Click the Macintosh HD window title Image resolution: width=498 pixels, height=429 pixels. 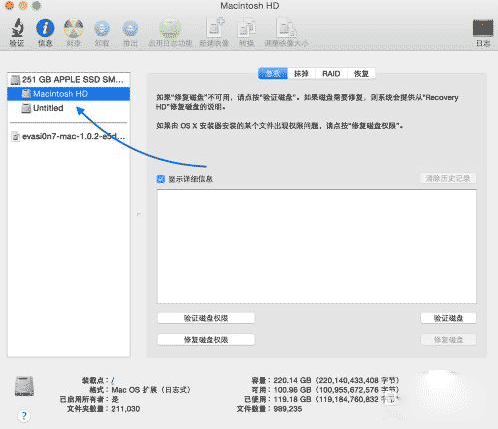(250, 6)
